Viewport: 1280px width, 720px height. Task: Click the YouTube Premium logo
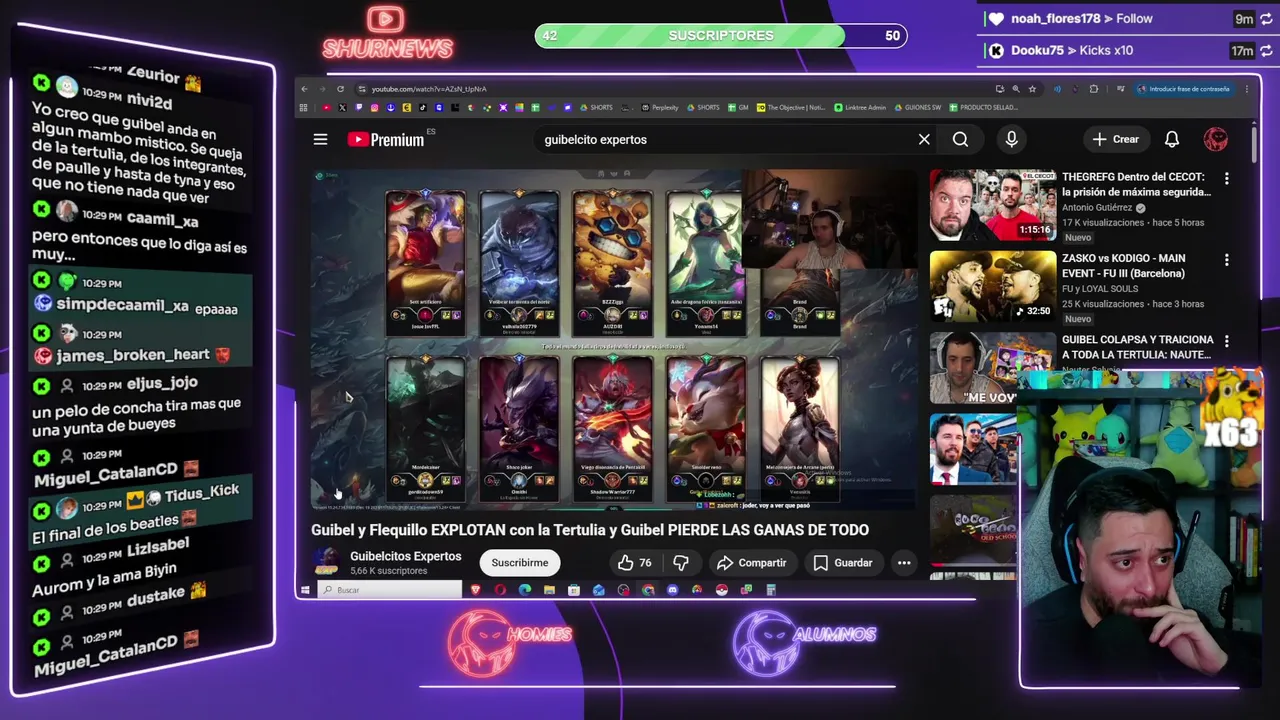coord(386,140)
